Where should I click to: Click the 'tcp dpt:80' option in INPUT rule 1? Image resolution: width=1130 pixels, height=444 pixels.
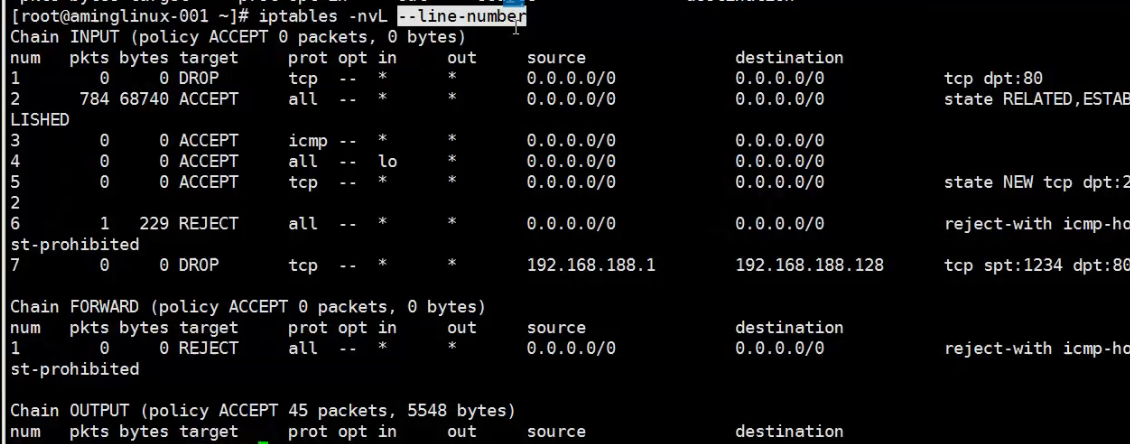pos(993,79)
